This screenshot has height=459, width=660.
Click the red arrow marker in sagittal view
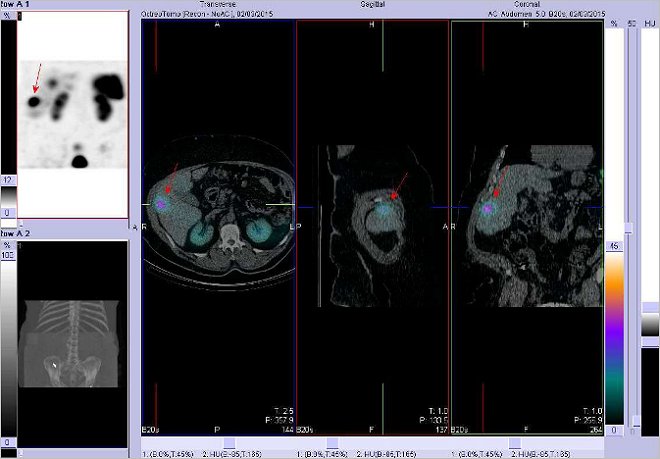pyautogui.click(x=400, y=185)
